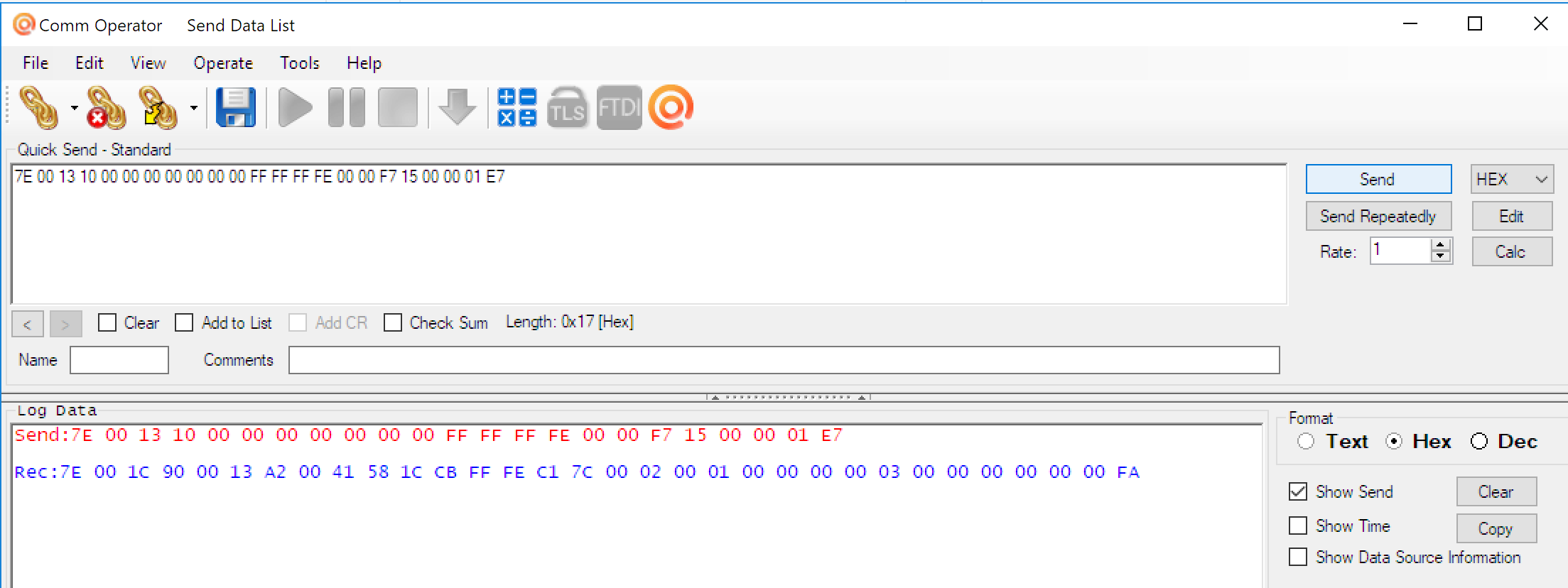Increase the Rate value with up arrow

(1440, 244)
